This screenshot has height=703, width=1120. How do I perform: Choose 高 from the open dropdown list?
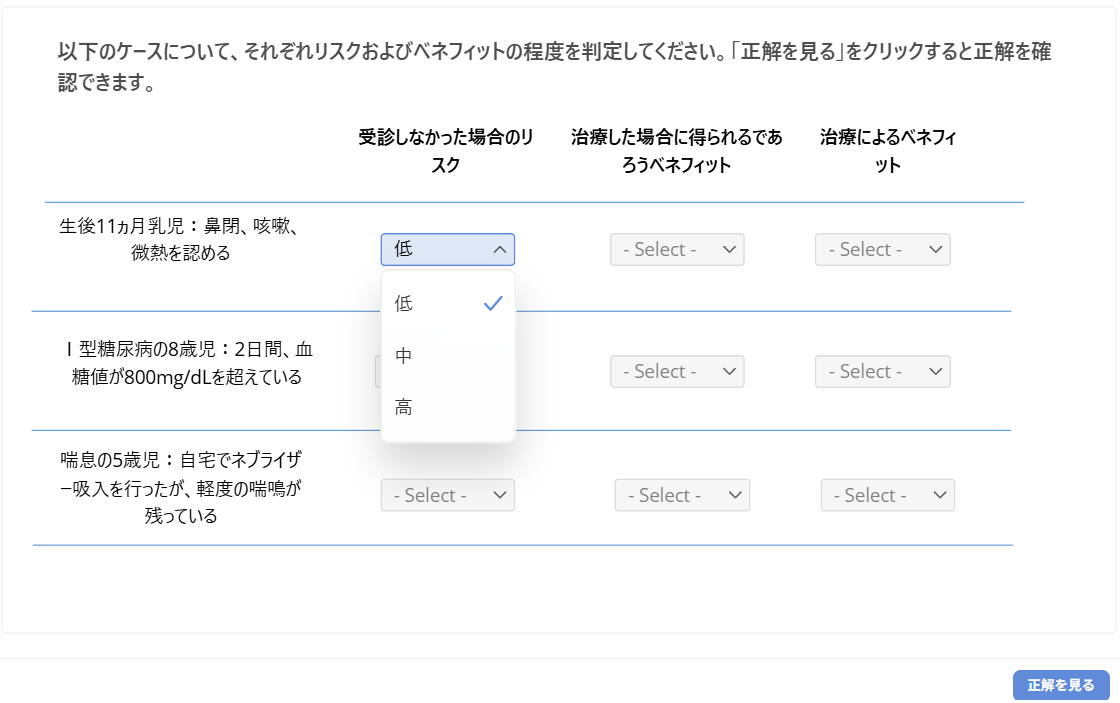pos(448,407)
